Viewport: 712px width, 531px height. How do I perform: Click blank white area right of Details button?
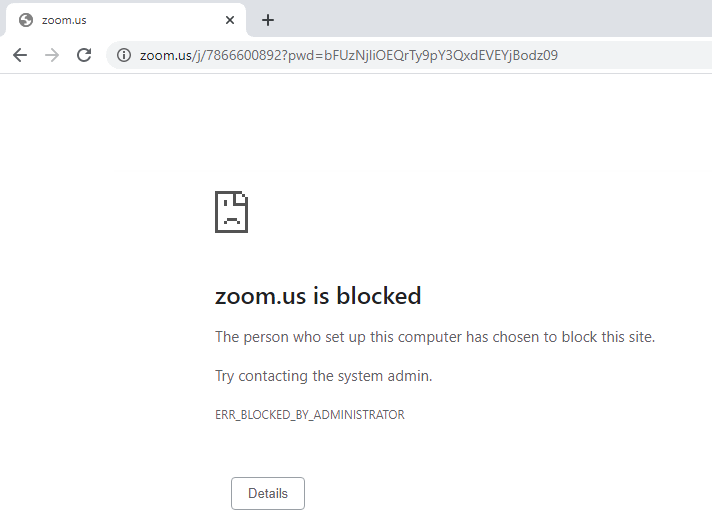point(500,493)
